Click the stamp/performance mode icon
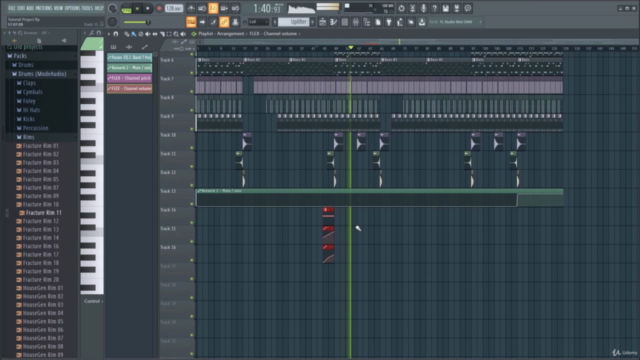The height and width of the screenshot is (360, 640). click(235, 22)
